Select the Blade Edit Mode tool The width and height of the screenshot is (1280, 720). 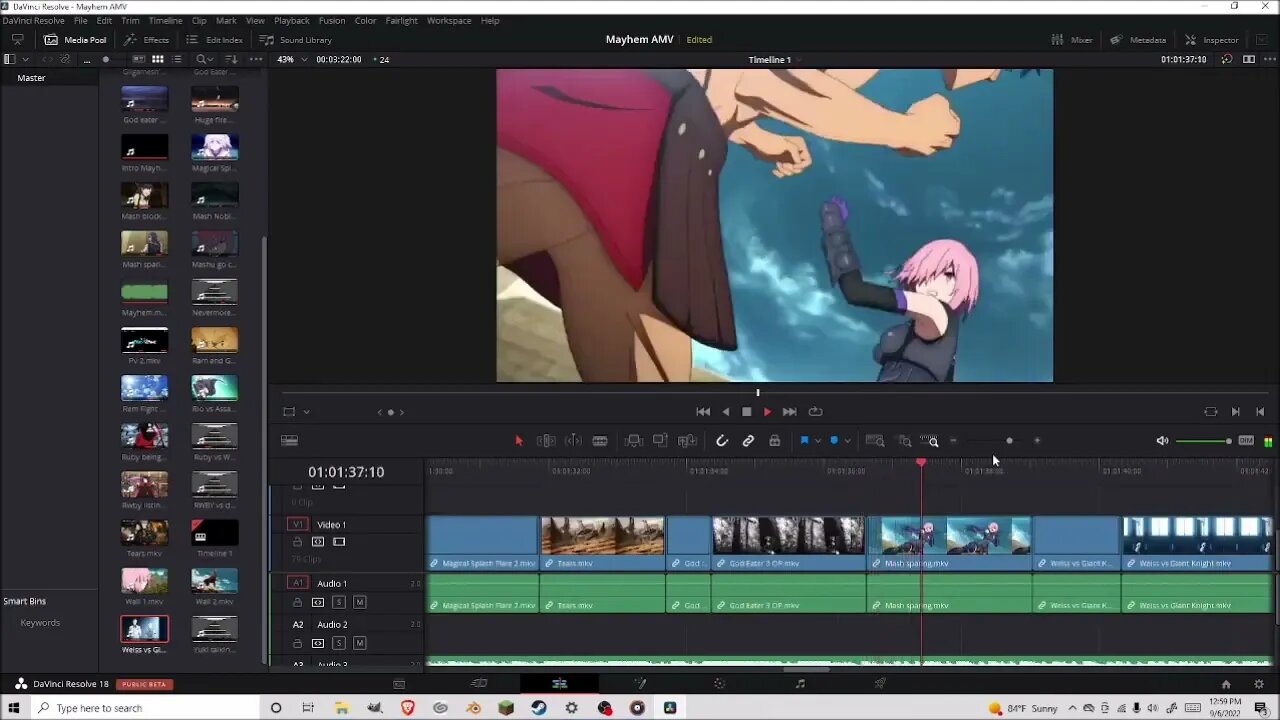(600, 441)
